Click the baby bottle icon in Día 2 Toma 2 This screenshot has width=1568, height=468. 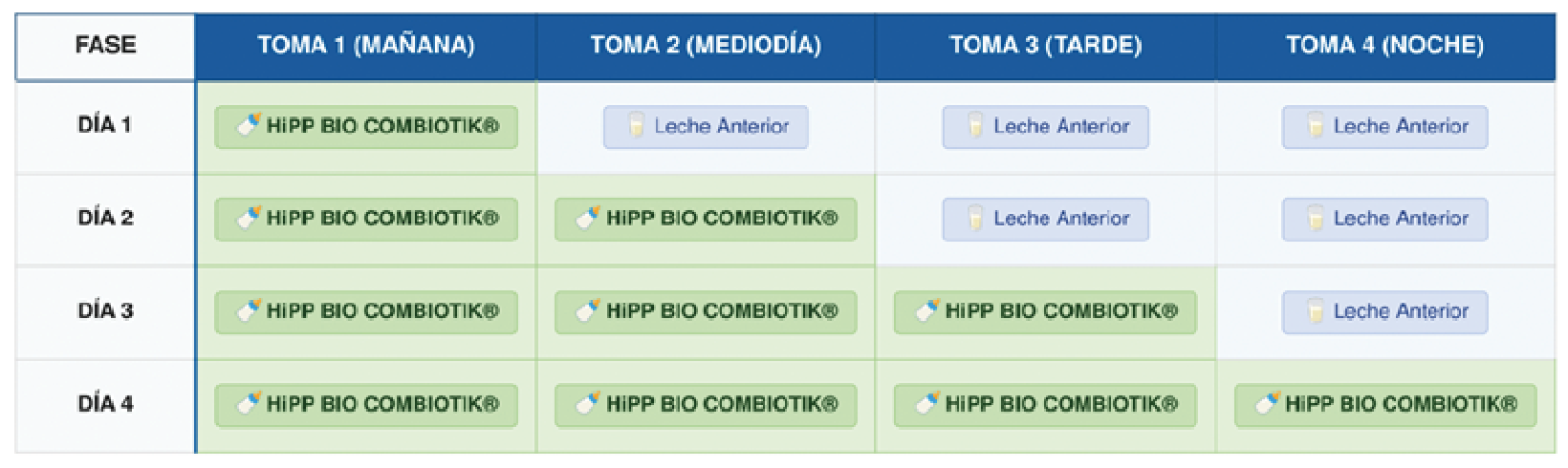588,218
